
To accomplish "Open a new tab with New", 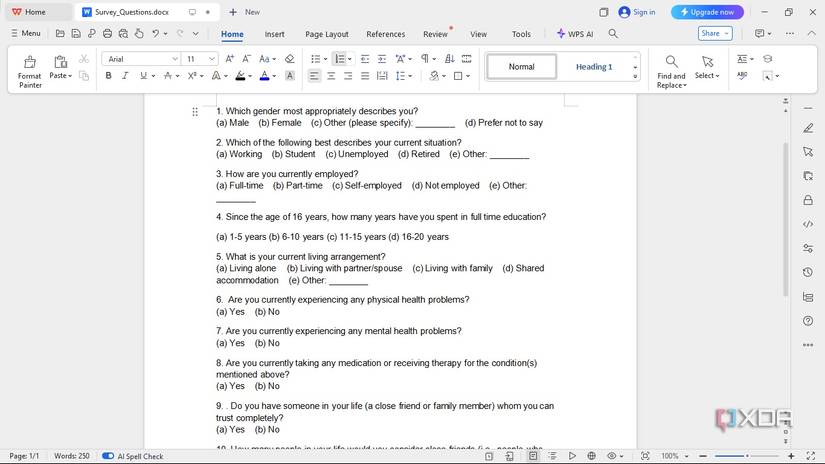I will pos(245,12).
